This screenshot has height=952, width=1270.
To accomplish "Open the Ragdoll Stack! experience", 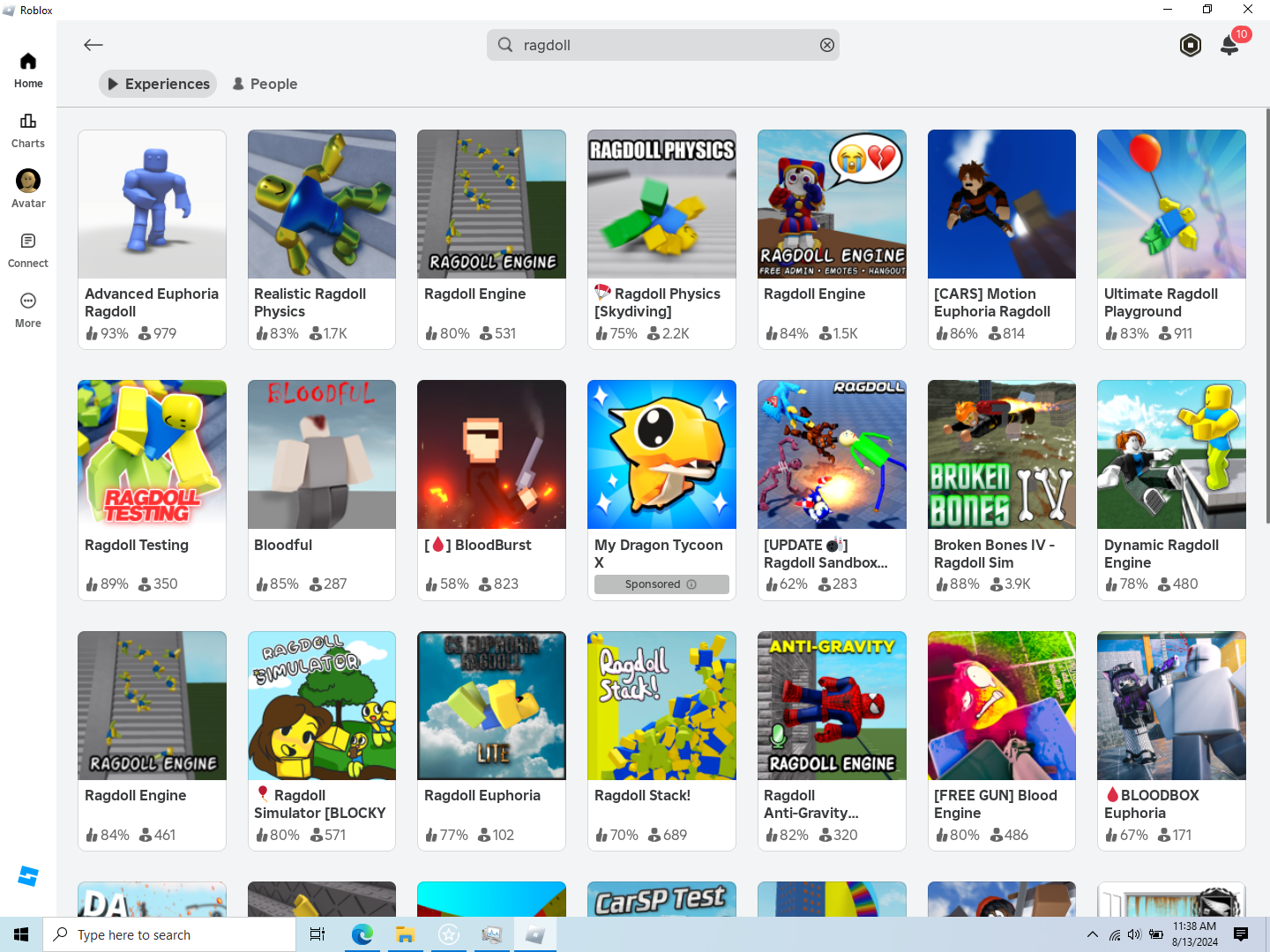I will pos(661,741).
